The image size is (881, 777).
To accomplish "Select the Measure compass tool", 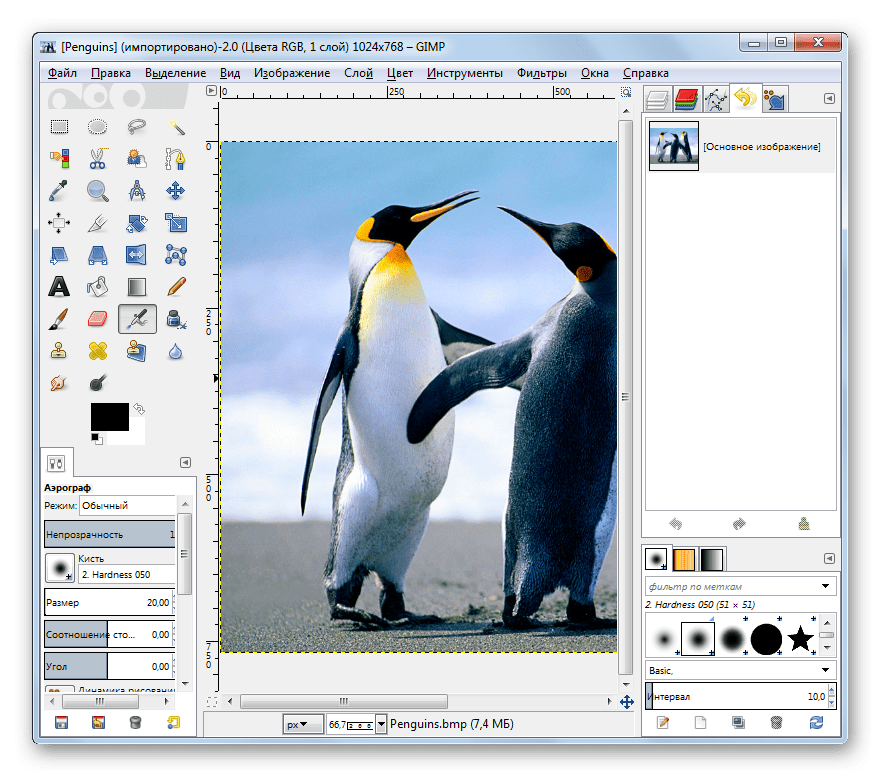I will (137, 191).
